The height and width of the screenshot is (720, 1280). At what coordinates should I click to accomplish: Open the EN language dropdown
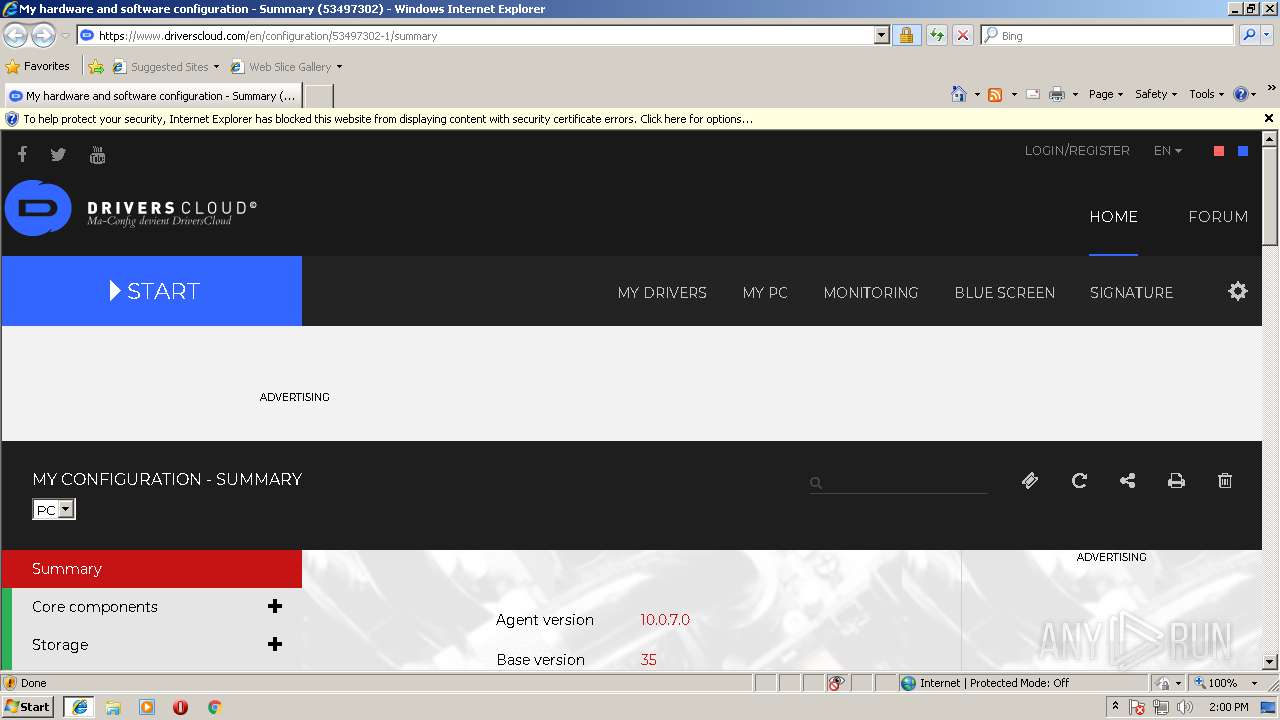(1167, 151)
